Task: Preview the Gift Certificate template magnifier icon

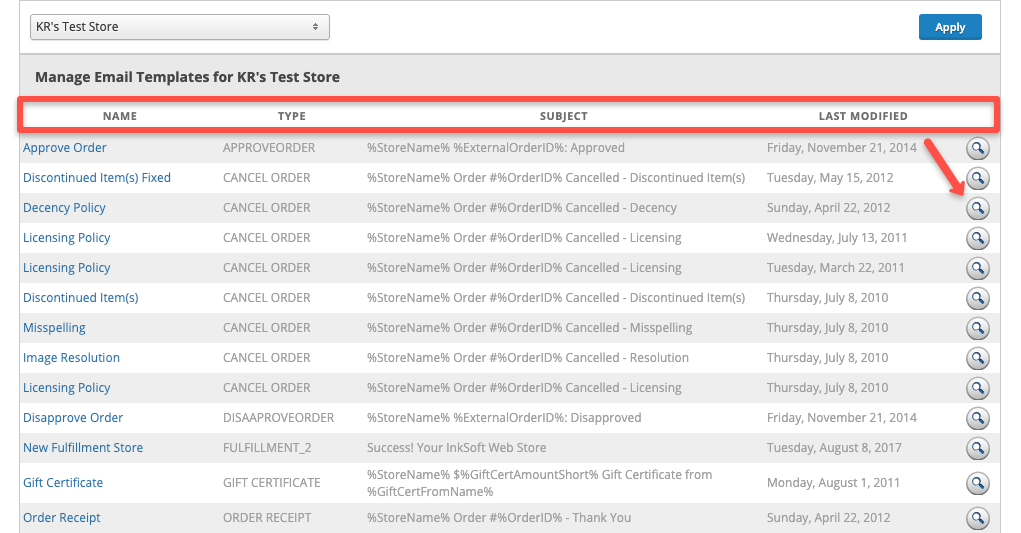Action: 977,484
